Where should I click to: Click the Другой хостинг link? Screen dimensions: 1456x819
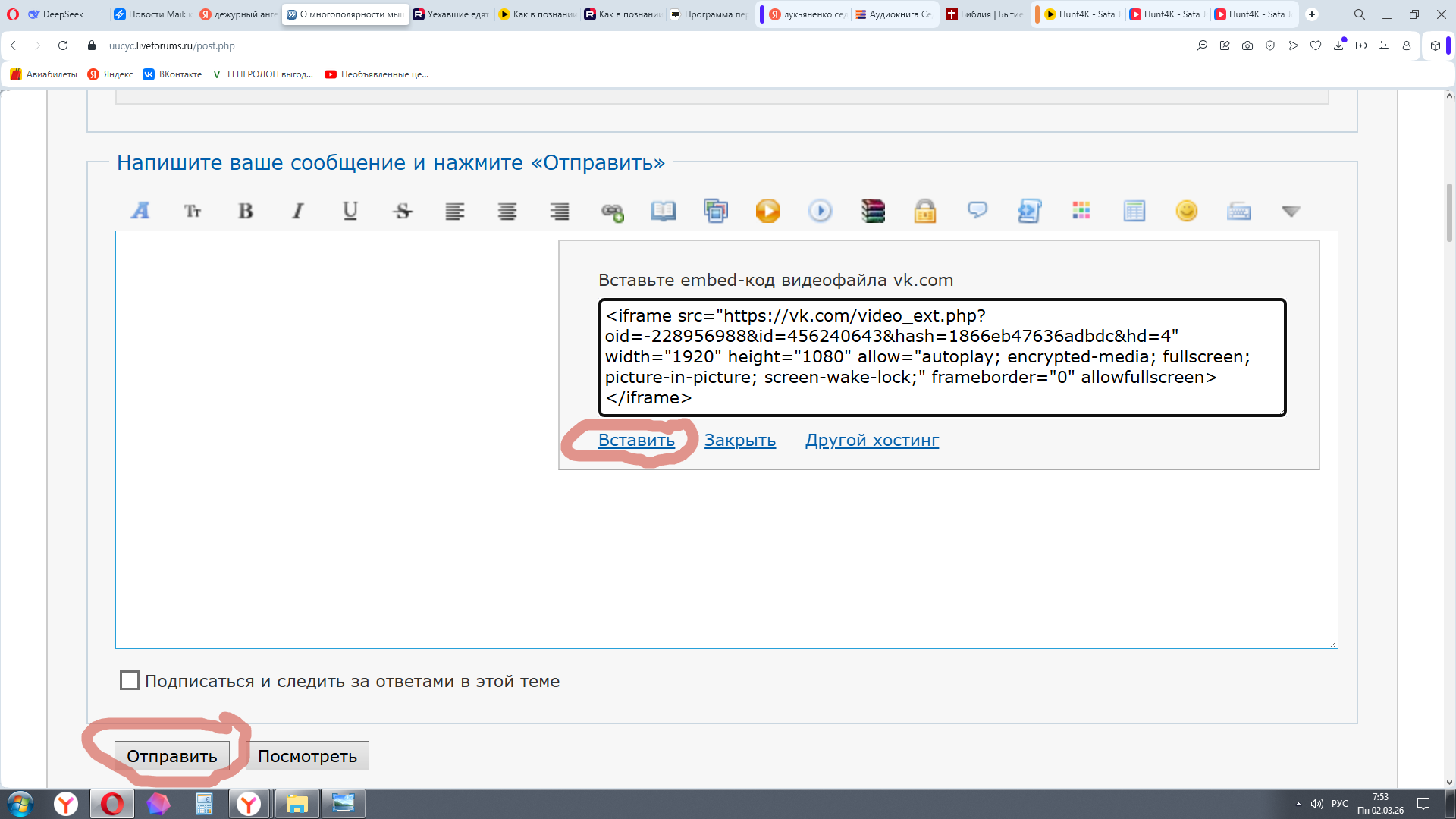click(x=871, y=440)
